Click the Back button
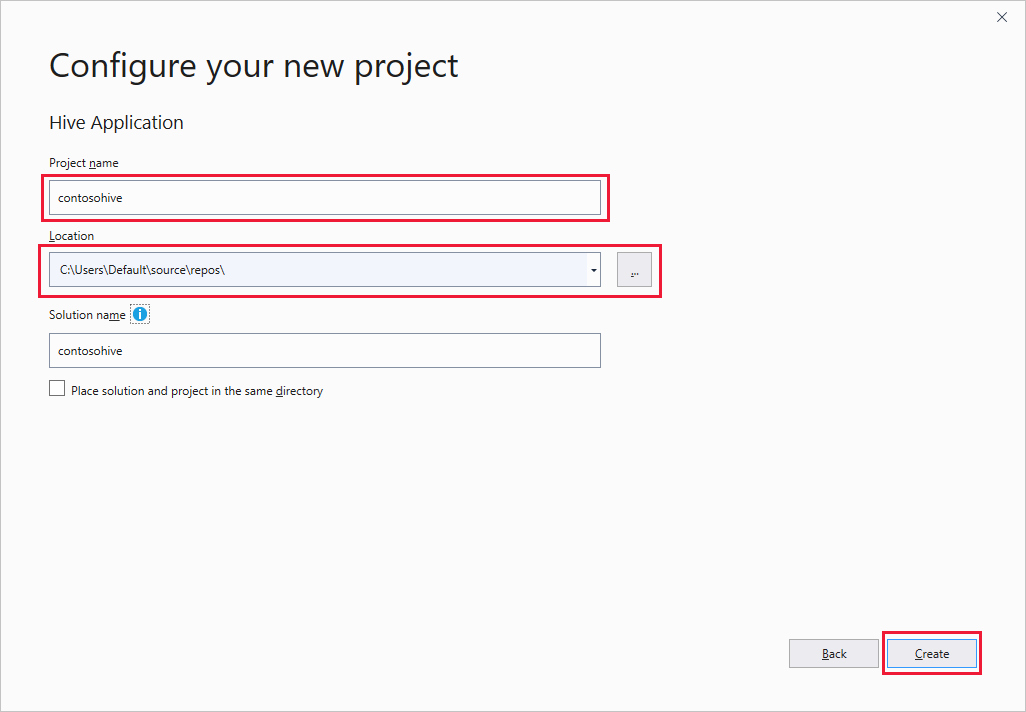Viewport: 1026px width, 712px height. pyautogui.click(x=833, y=653)
